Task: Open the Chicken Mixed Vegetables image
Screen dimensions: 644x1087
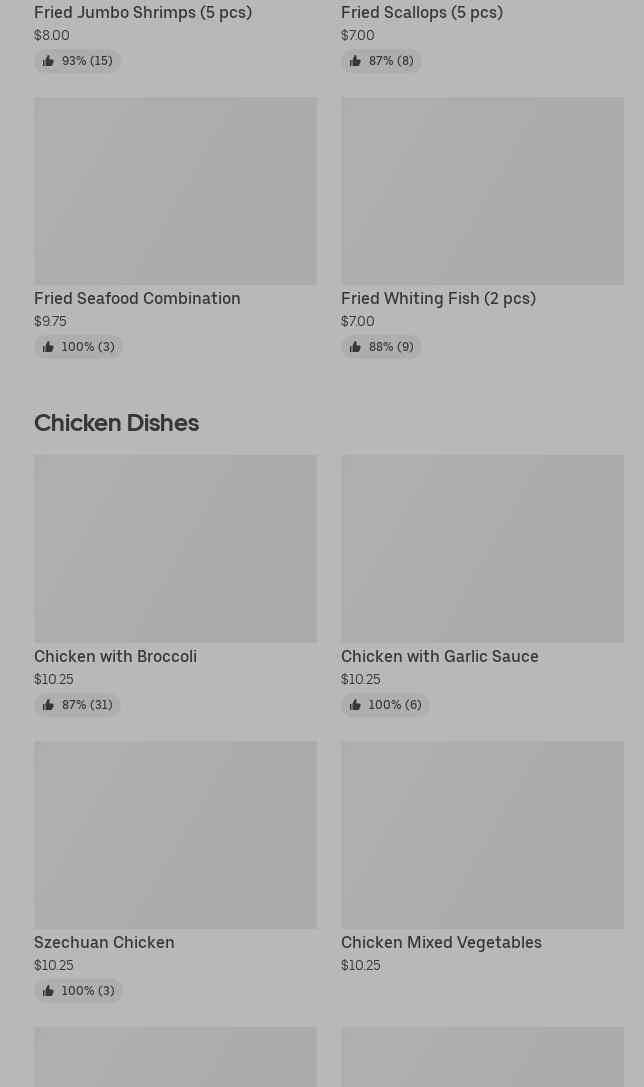Action: click(x=482, y=835)
